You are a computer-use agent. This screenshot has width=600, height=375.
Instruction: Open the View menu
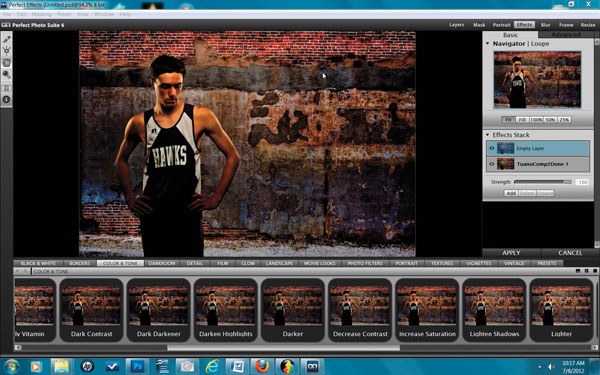click(x=83, y=14)
